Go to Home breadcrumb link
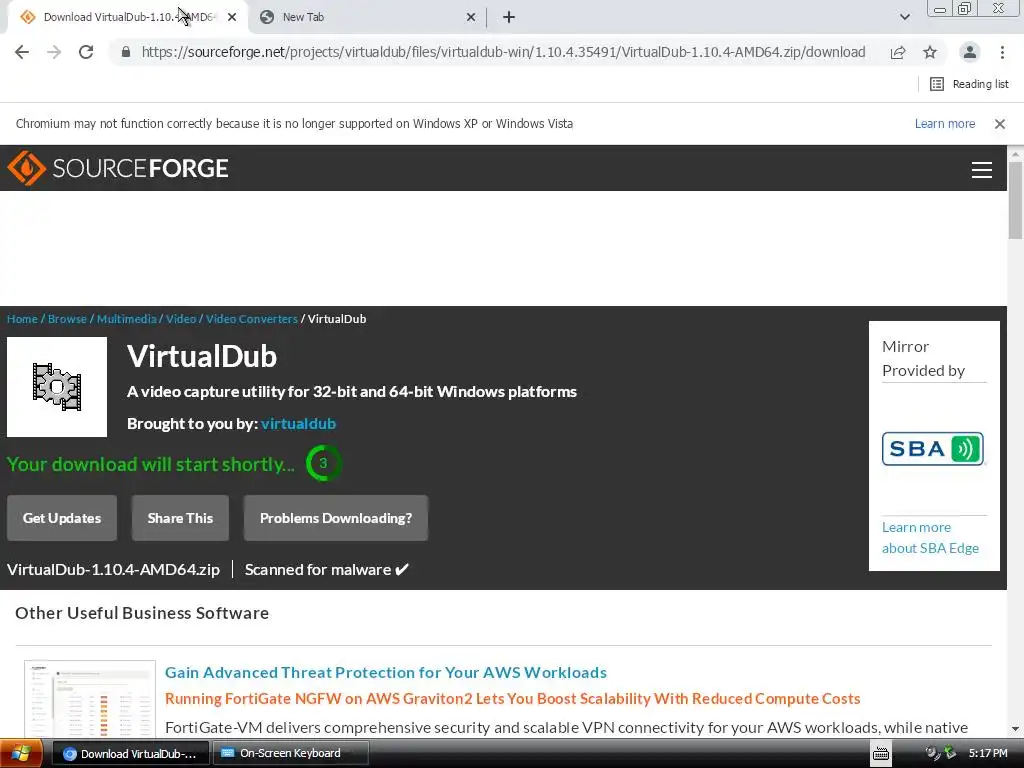Screen dimensions: 1024x768 [22, 319]
